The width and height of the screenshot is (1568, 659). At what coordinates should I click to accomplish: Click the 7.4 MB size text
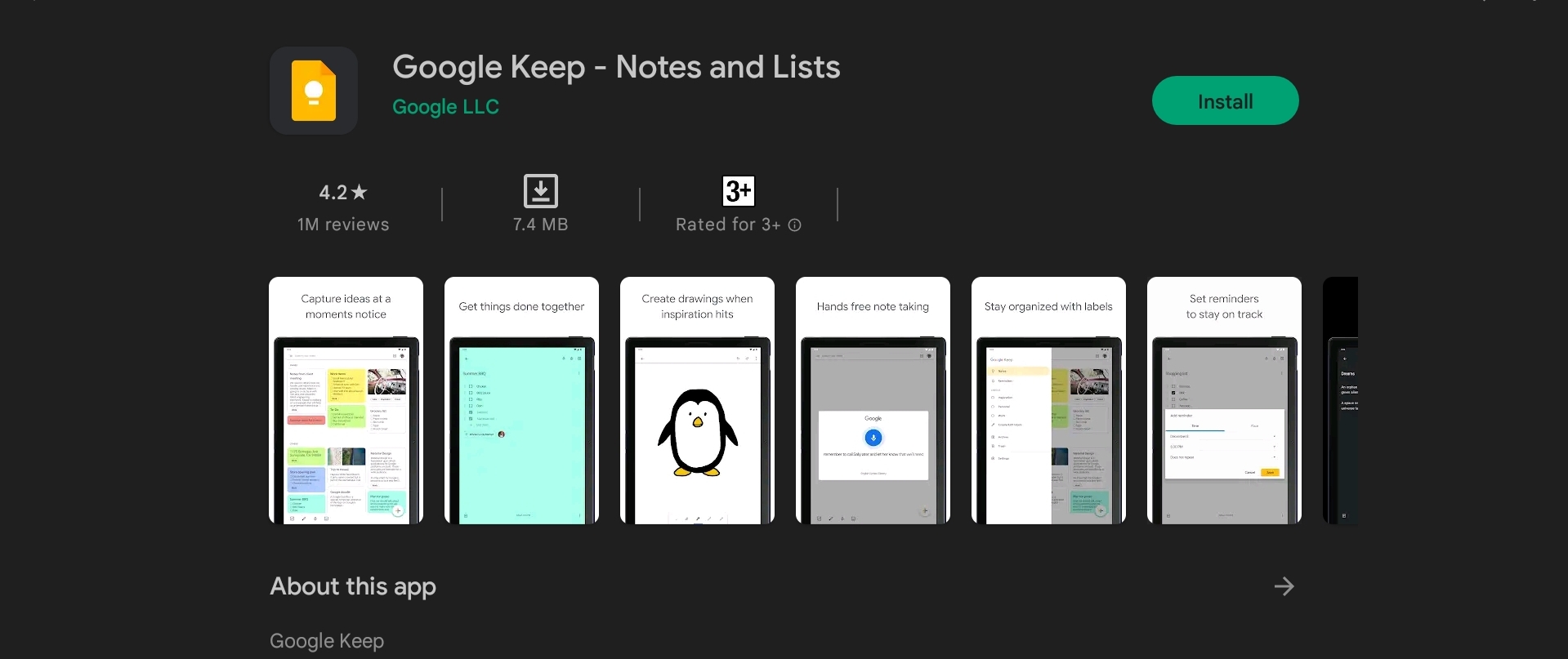click(x=540, y=225)
